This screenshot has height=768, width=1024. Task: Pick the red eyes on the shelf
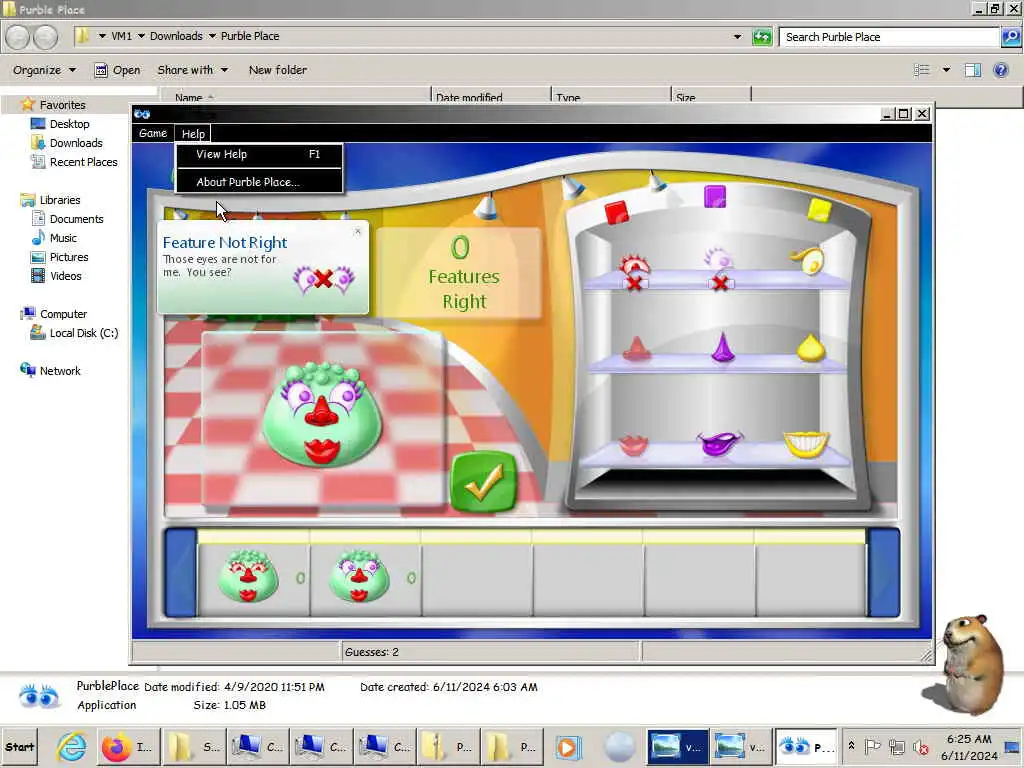pyautogui.click(x=634, y=266)
